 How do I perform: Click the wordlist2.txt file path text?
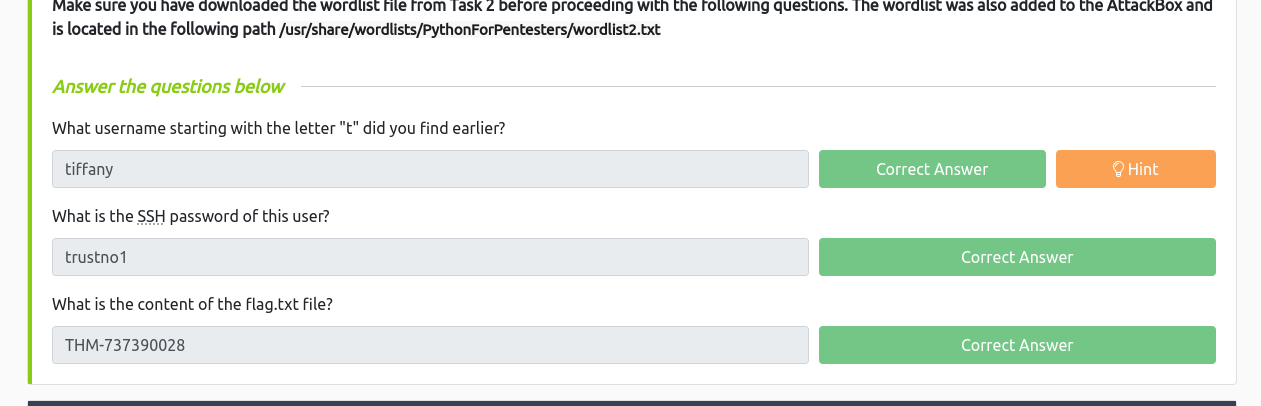click(469, 29)
